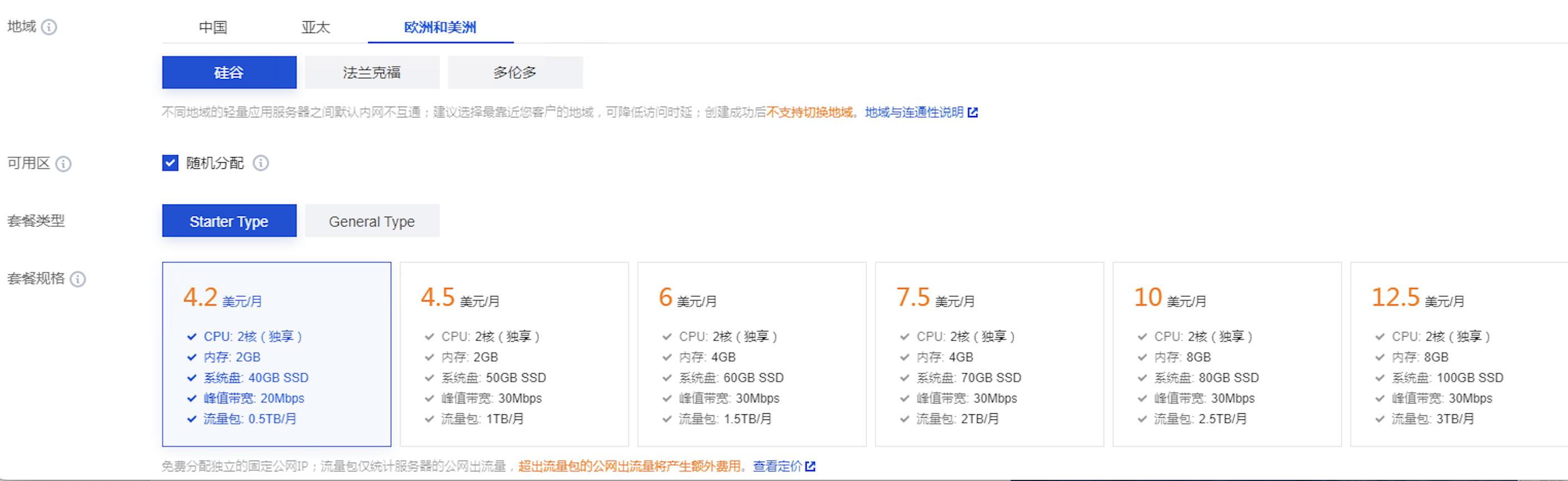The width and height of the screenshot is (1568, 481).
Task: Open the 地域与连通性说明 link
Action: [x=914, y=113]
